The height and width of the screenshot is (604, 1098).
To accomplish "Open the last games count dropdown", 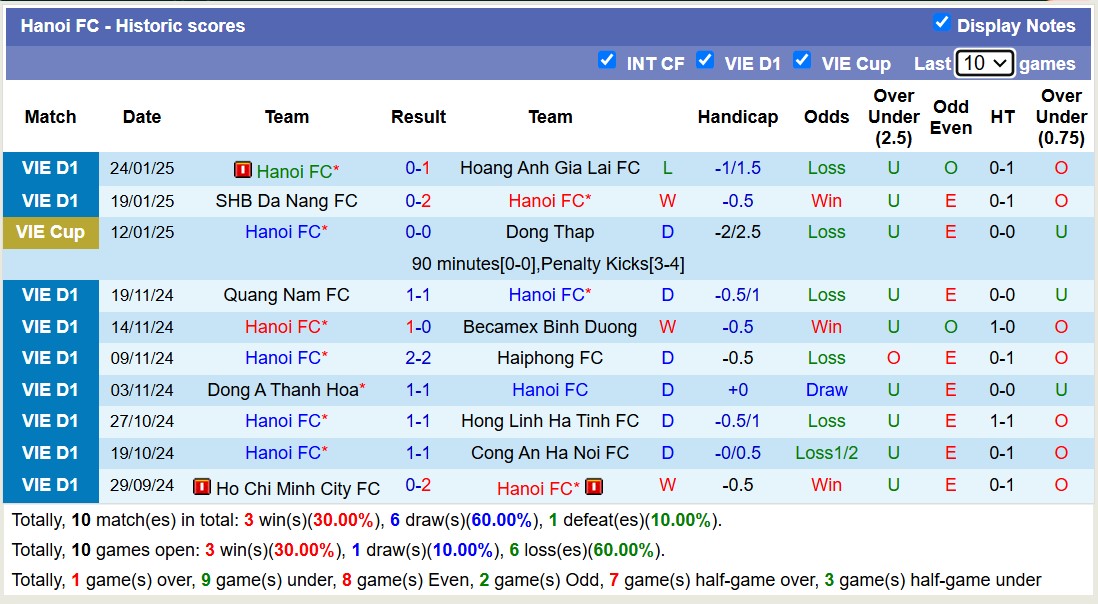I will 984,62.
